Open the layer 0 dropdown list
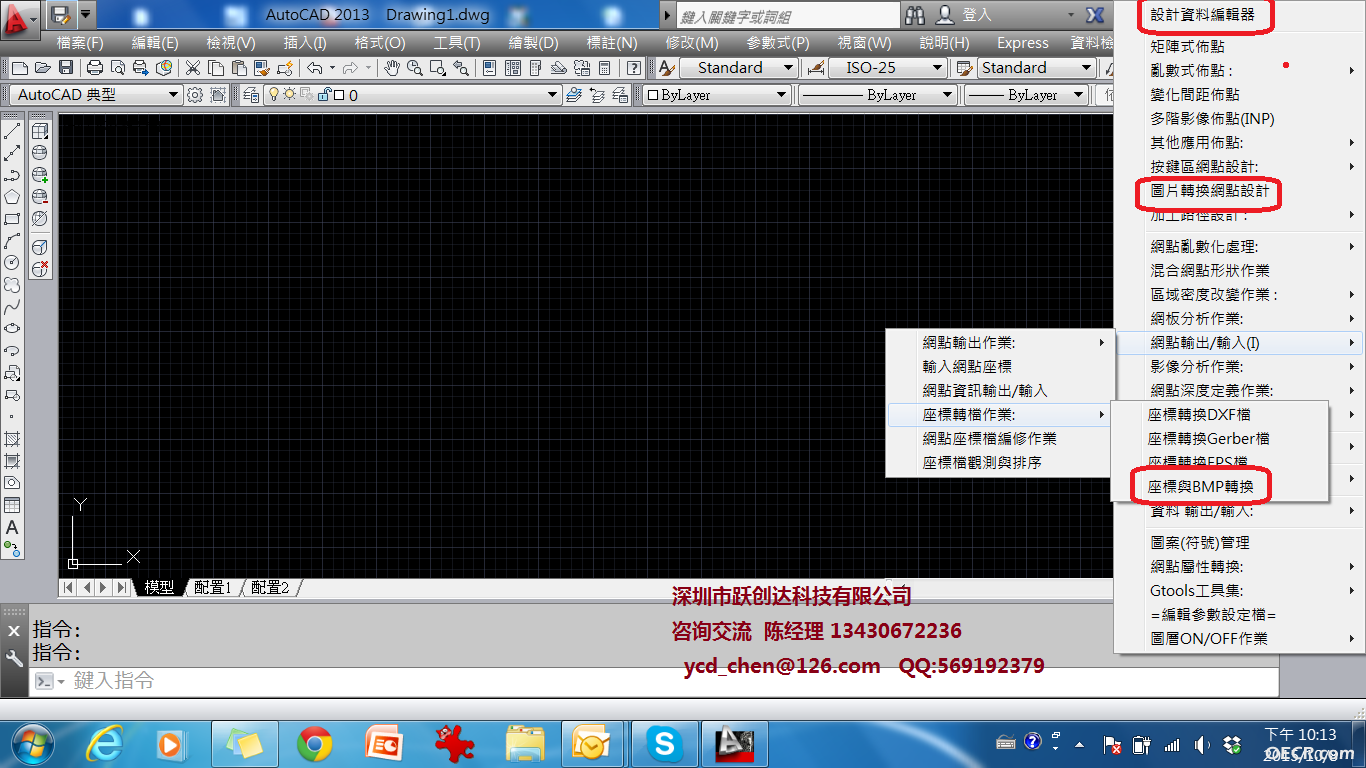This screenshot has width=1366, height=768. point(552,95)
